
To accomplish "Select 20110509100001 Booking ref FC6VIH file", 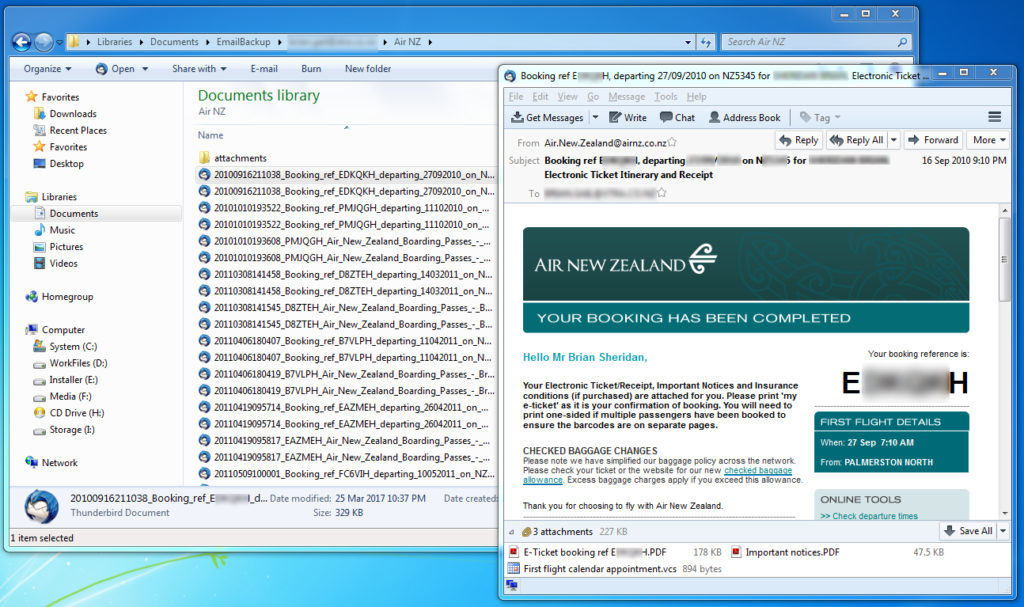I will [x=346, y=474].
